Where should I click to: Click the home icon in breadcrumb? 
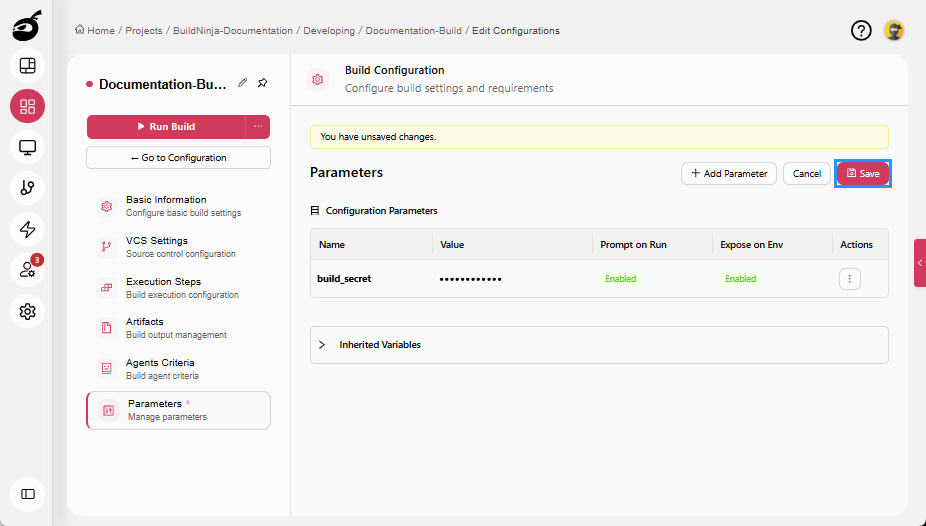tap(79, 30)
